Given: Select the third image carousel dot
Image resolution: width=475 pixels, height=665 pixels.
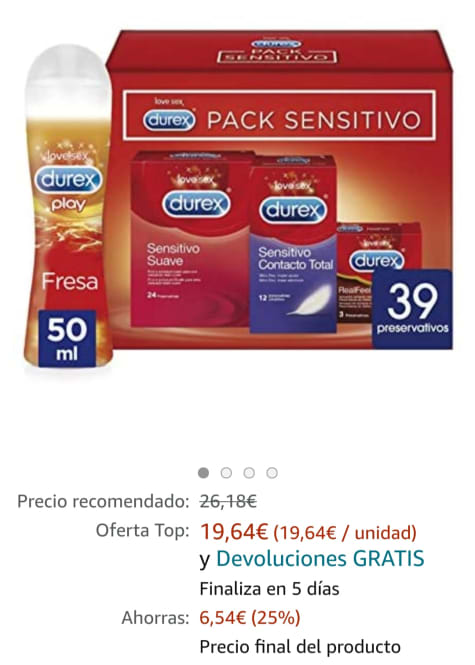Looking at the screenshot, I should point(249,472).
